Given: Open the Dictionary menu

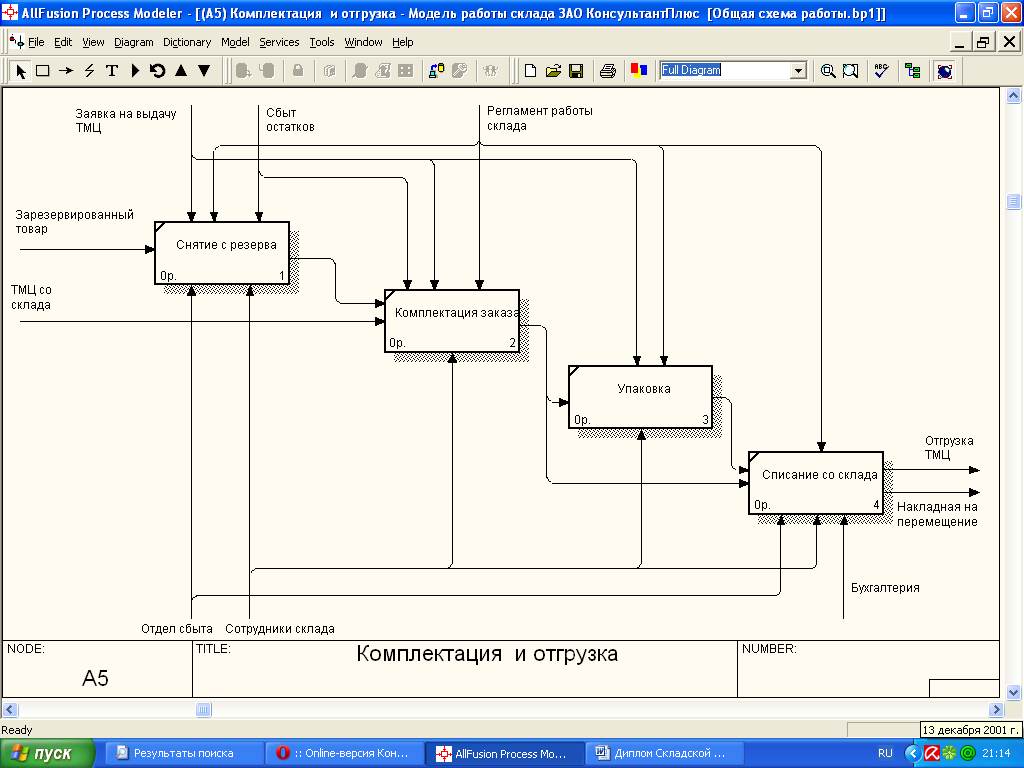Looking at the screenshot, I should click(x=187, y=42).
